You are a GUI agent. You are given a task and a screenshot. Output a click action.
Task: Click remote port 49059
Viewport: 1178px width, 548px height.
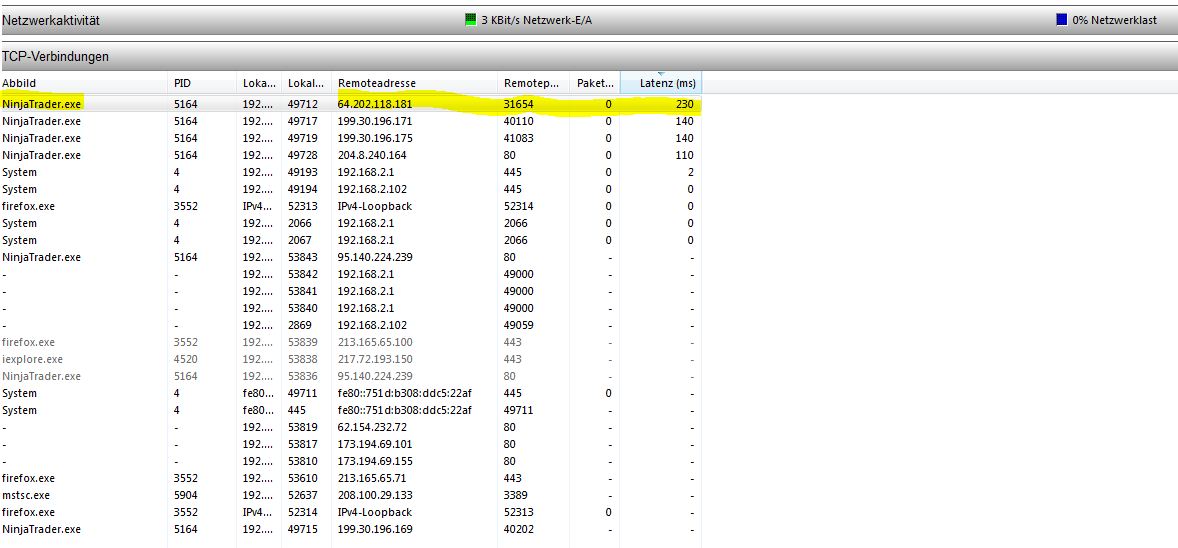[x=518, y=325]
